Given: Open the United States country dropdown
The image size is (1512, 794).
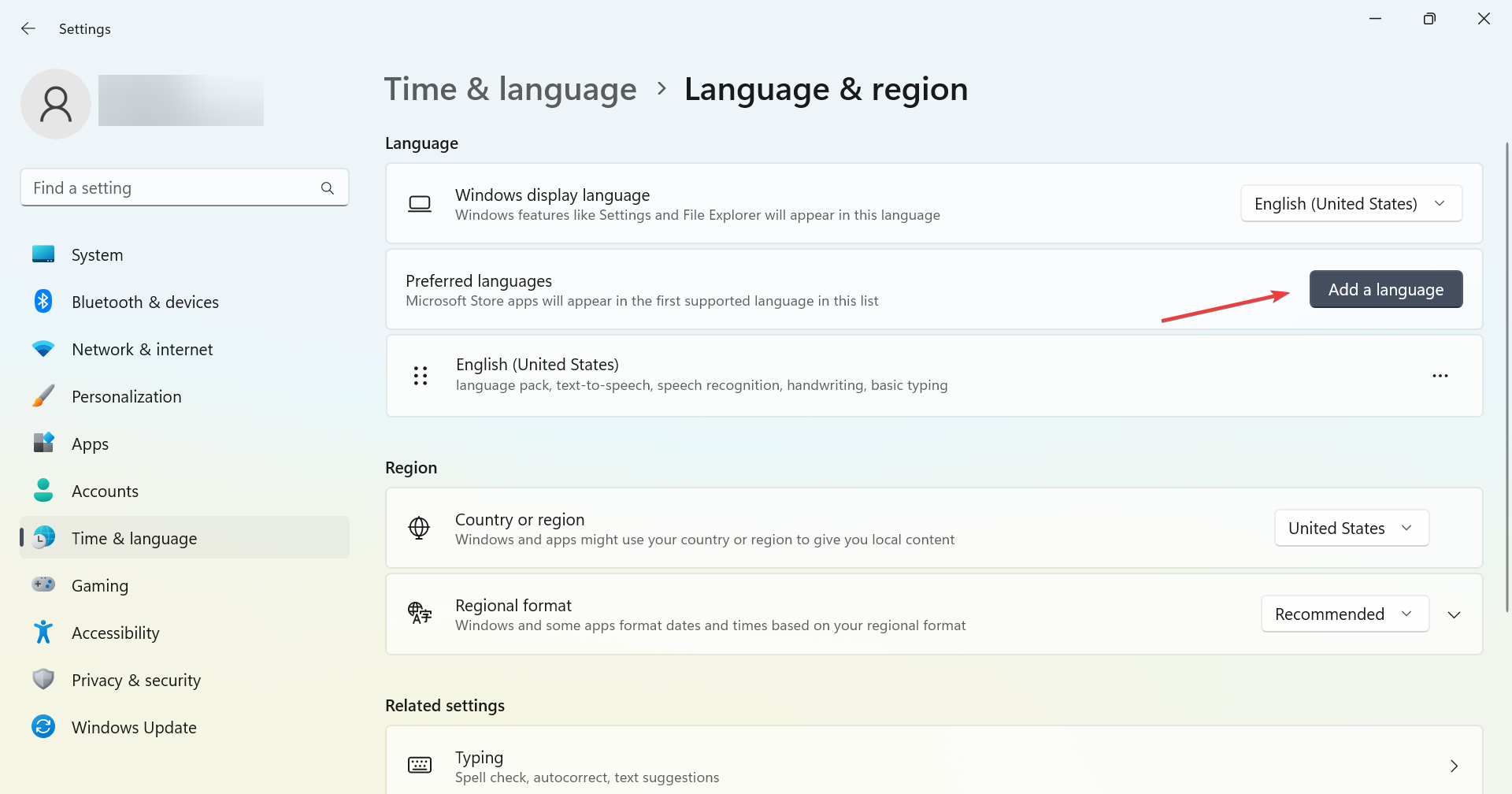Looking at the screenshot, I should point(1351,528).
